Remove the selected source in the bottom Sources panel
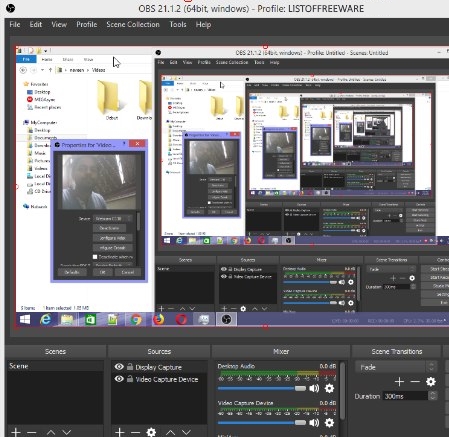The width and height of the screenshot is (449, 437). 135,432
